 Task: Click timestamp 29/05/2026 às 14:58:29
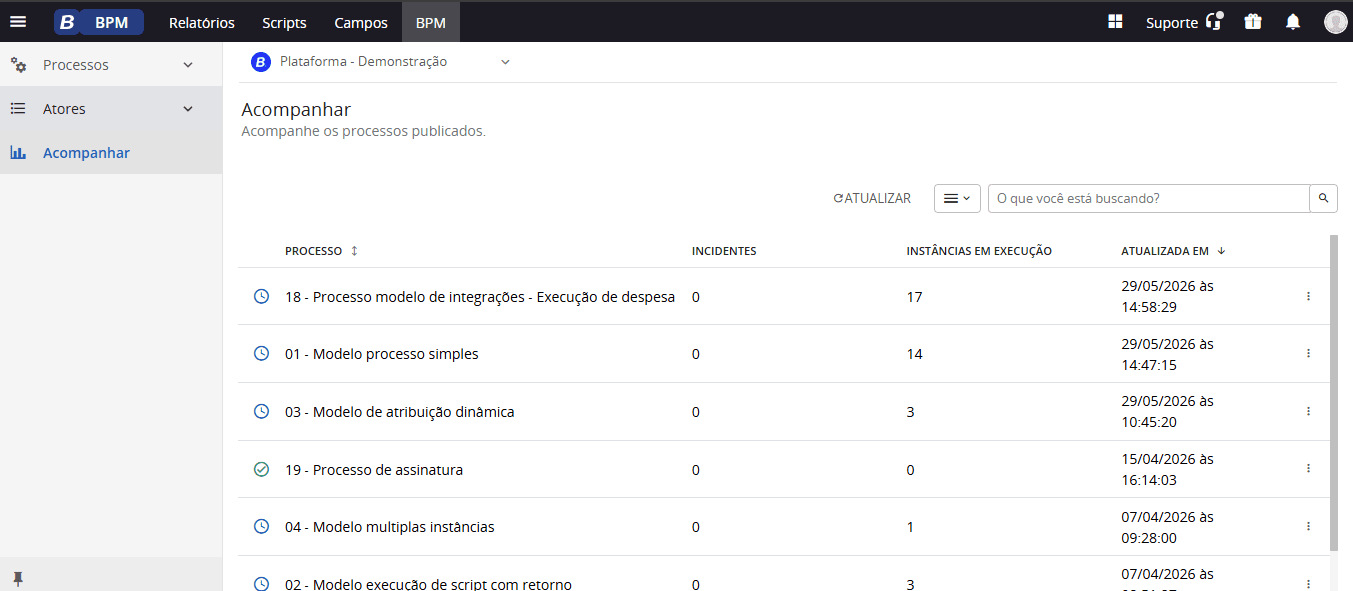(x=1167, y=296)
